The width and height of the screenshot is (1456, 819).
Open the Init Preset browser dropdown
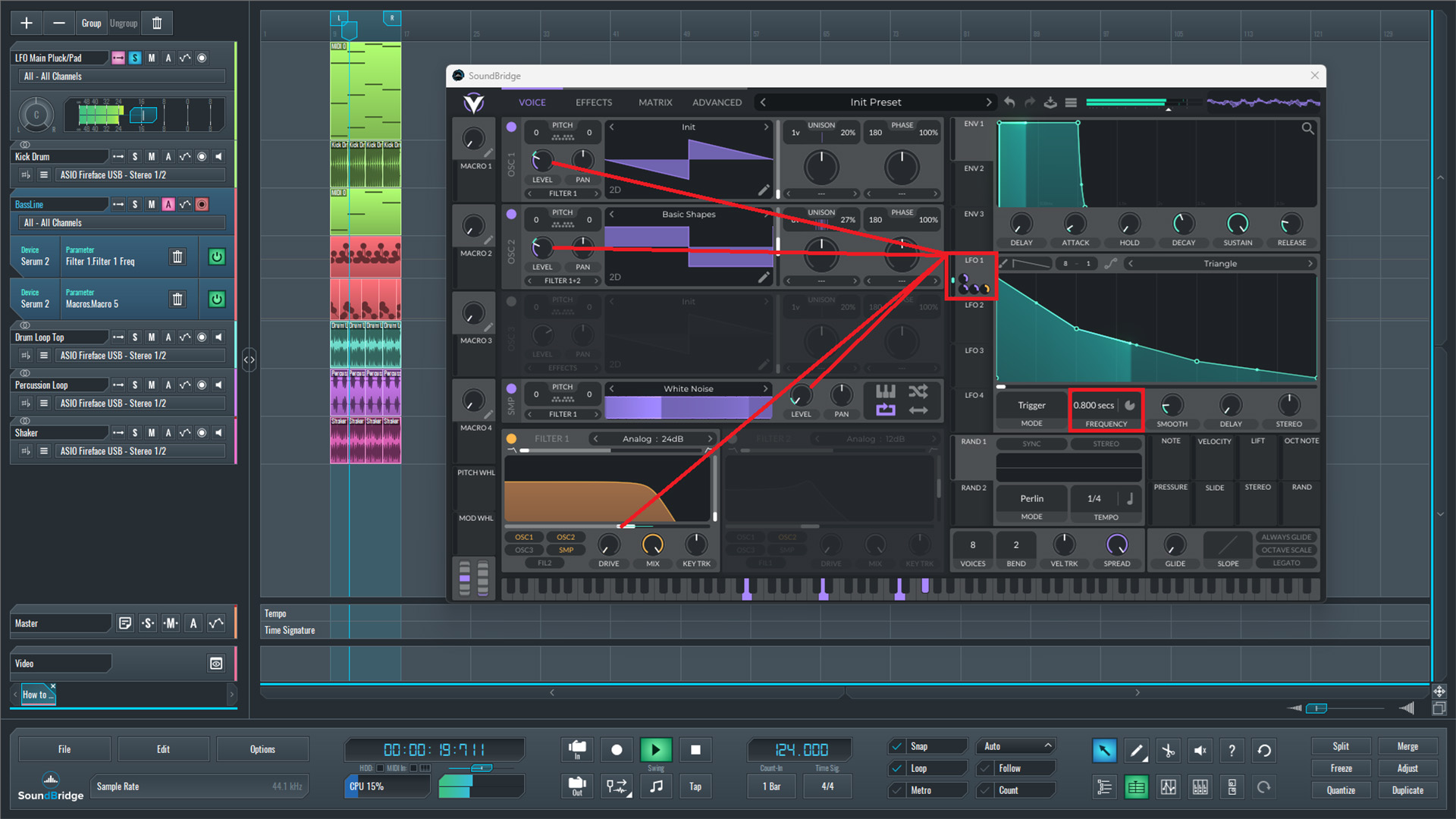coord(875,102)
